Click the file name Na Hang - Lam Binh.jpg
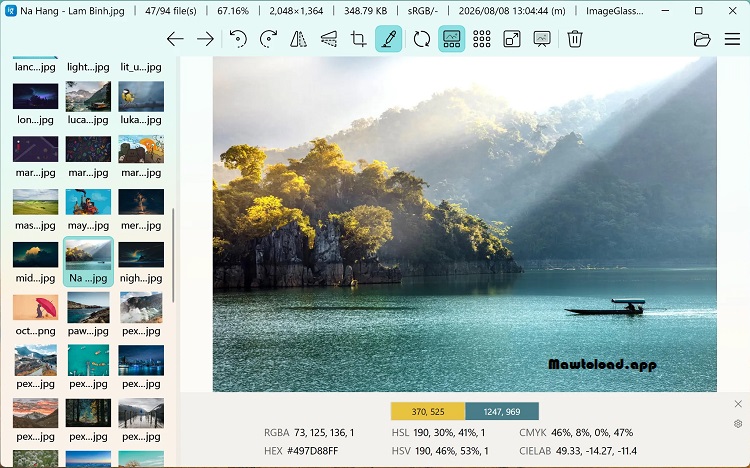 tap(72, 11)
